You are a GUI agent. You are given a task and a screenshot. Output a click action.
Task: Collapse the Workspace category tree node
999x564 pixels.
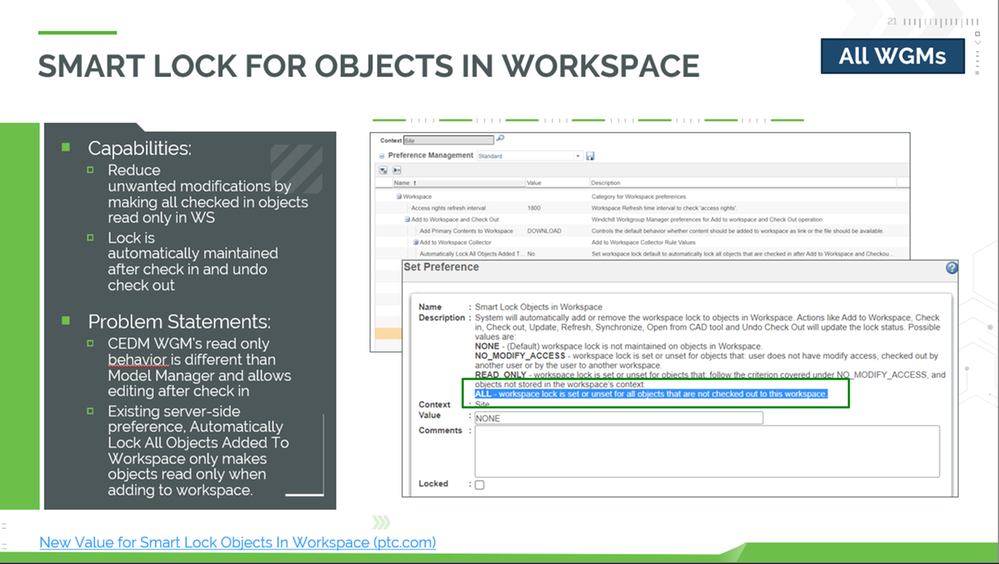pos(399,197)
